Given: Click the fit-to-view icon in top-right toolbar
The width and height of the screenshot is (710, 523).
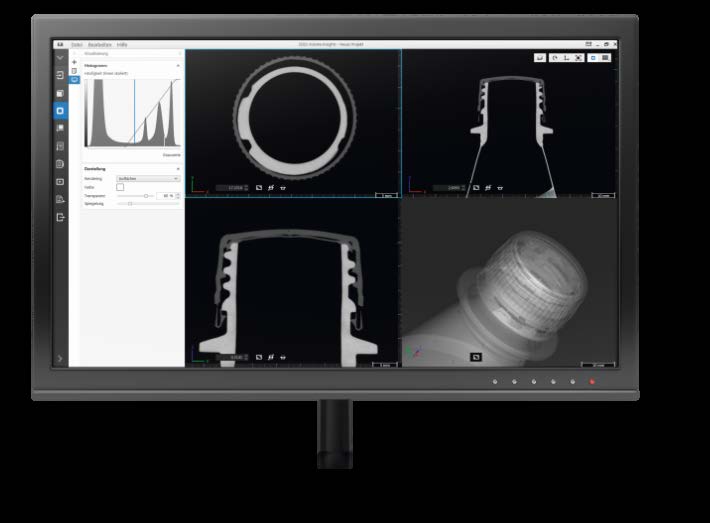Looking at the screenshot, I should pyautogui.click(x=579, y=58).
